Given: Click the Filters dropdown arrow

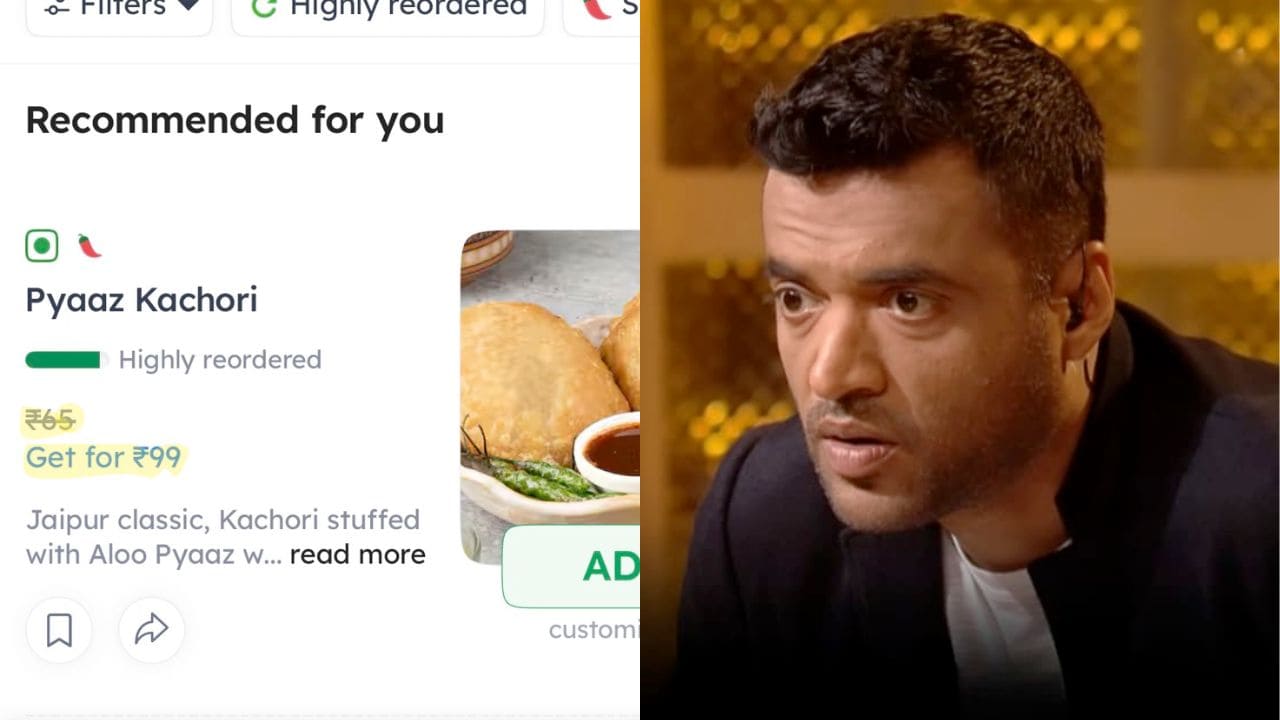Looking at the screenshot, I should [x=186, y=7].
